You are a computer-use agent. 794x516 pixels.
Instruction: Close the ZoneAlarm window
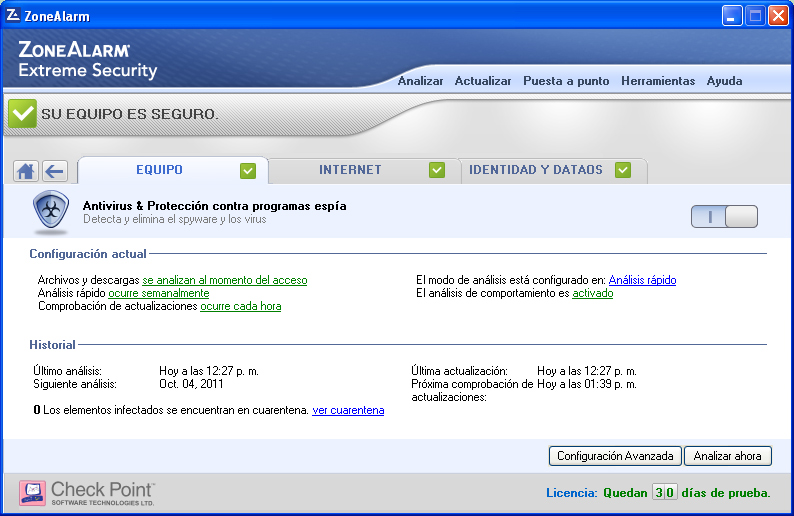coord(778,16)
